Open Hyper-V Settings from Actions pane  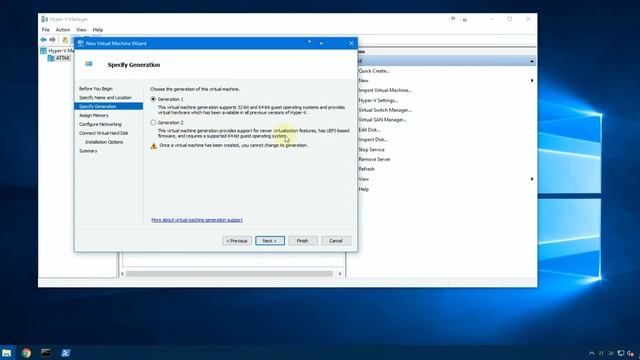pos(378,100)
